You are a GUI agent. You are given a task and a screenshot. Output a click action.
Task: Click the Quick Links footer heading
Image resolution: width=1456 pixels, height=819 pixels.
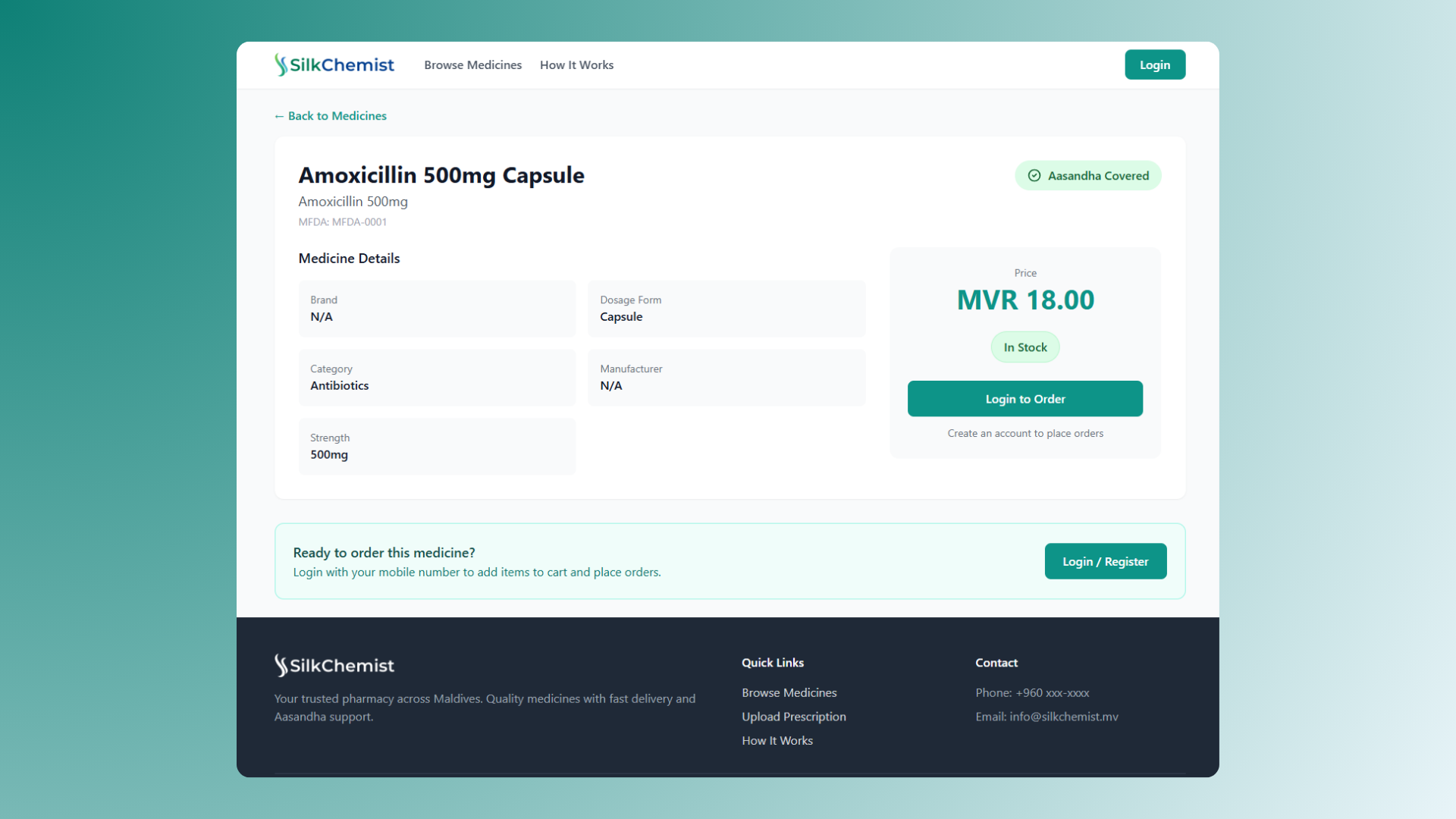coord(773,663)
